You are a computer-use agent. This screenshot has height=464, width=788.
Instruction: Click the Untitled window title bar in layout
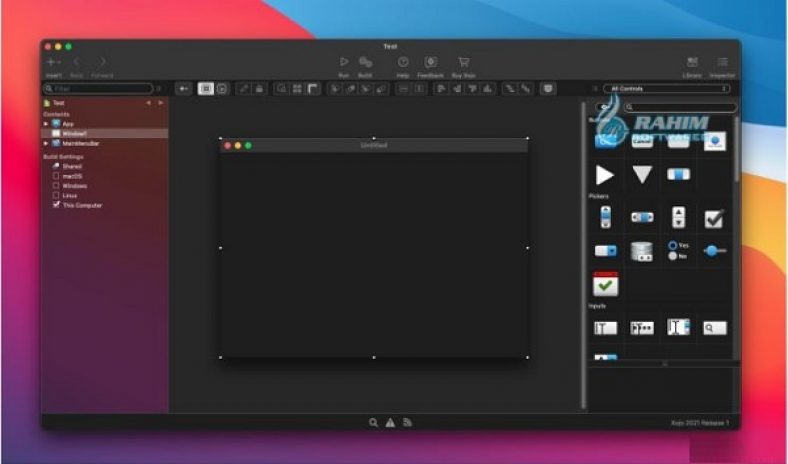click(374, 145)
